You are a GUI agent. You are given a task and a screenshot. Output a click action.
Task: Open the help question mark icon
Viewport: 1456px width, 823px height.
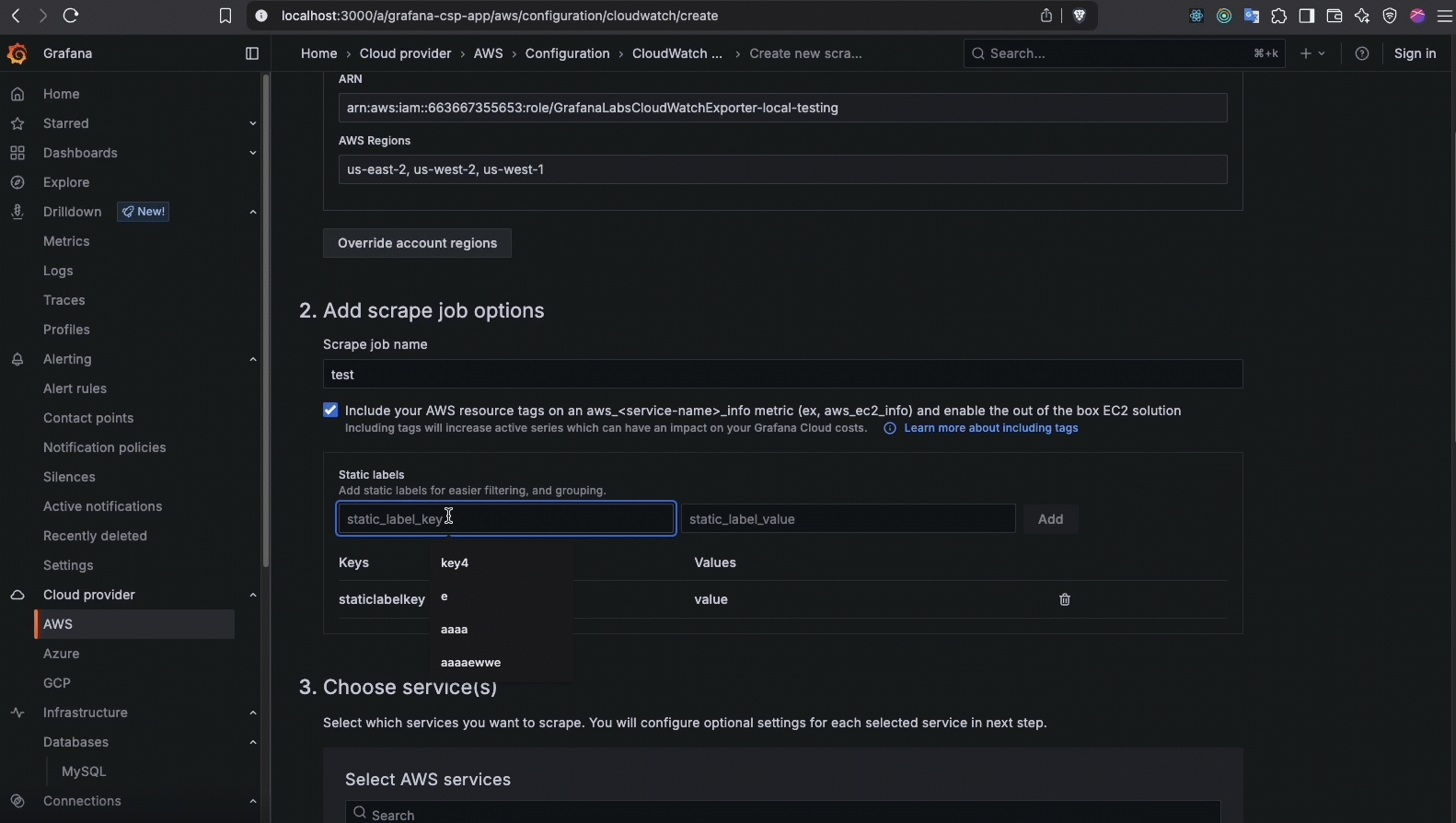[x=1362, y=53]
